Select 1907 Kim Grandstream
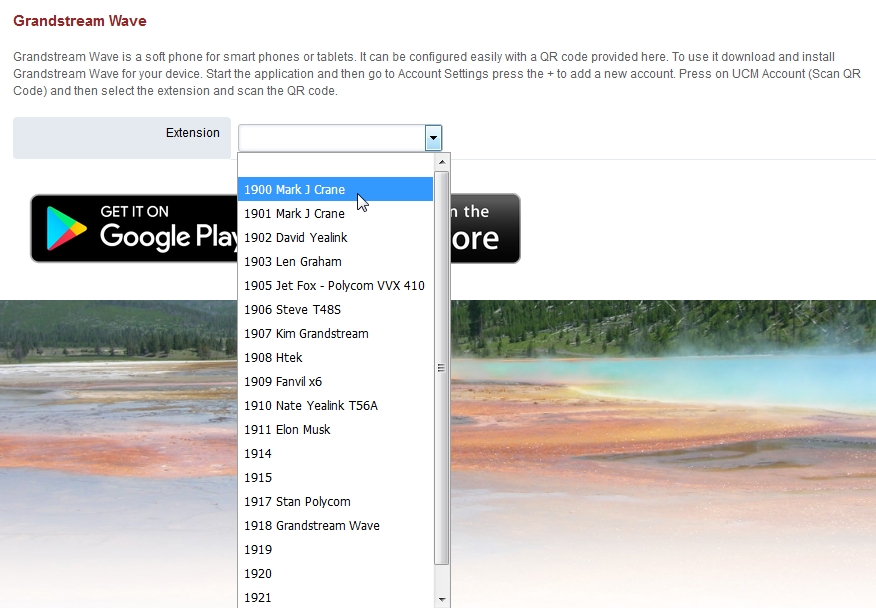Viewport: 876px width, 608px height. 335,334
